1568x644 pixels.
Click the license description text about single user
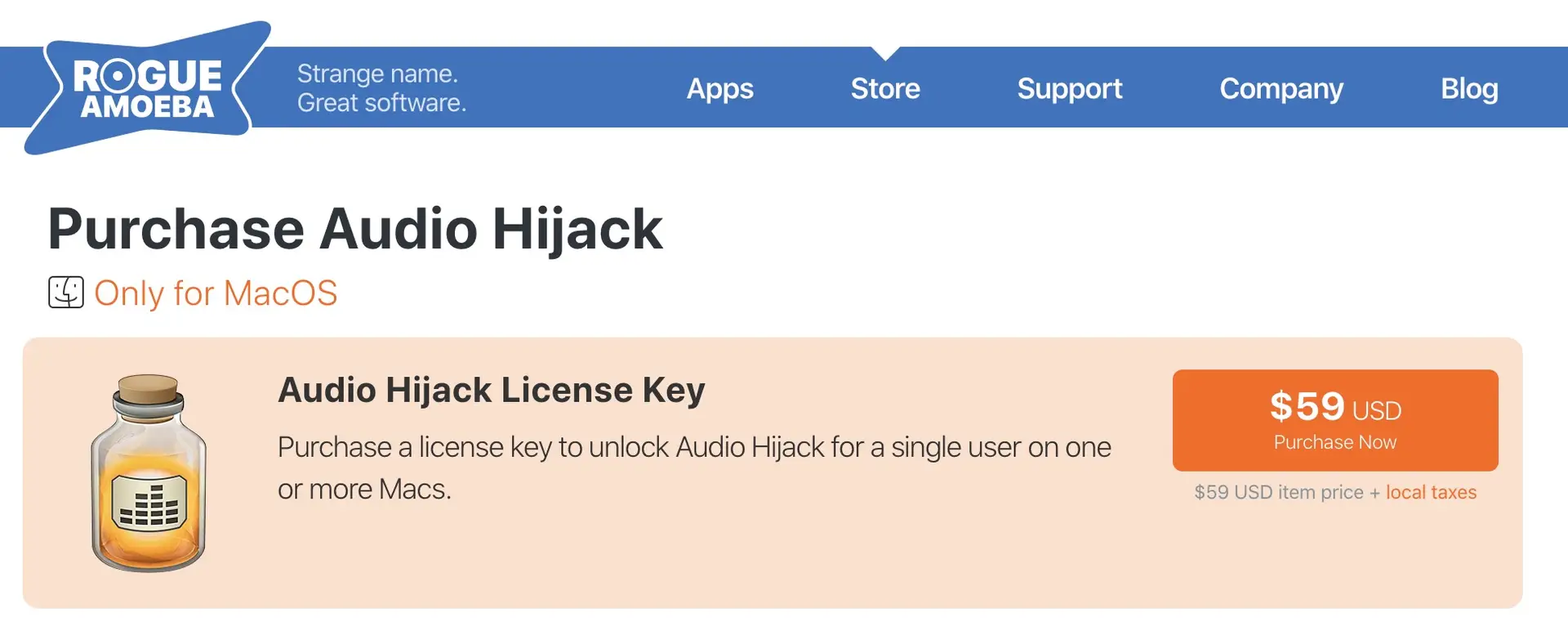[694, 467]
